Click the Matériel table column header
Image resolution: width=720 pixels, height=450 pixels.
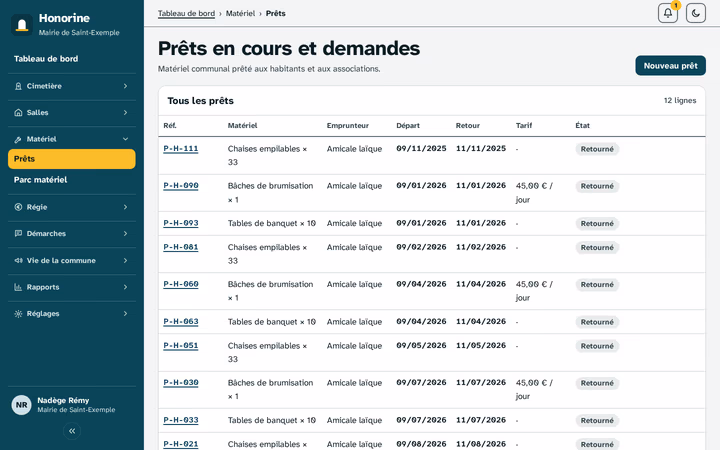tap(242, 125)
